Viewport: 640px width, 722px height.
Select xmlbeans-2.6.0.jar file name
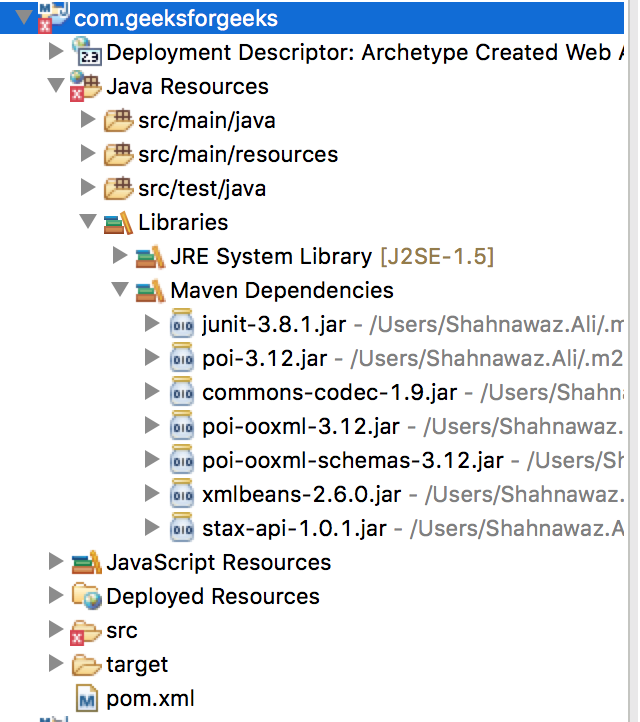[x=302, y=495]
